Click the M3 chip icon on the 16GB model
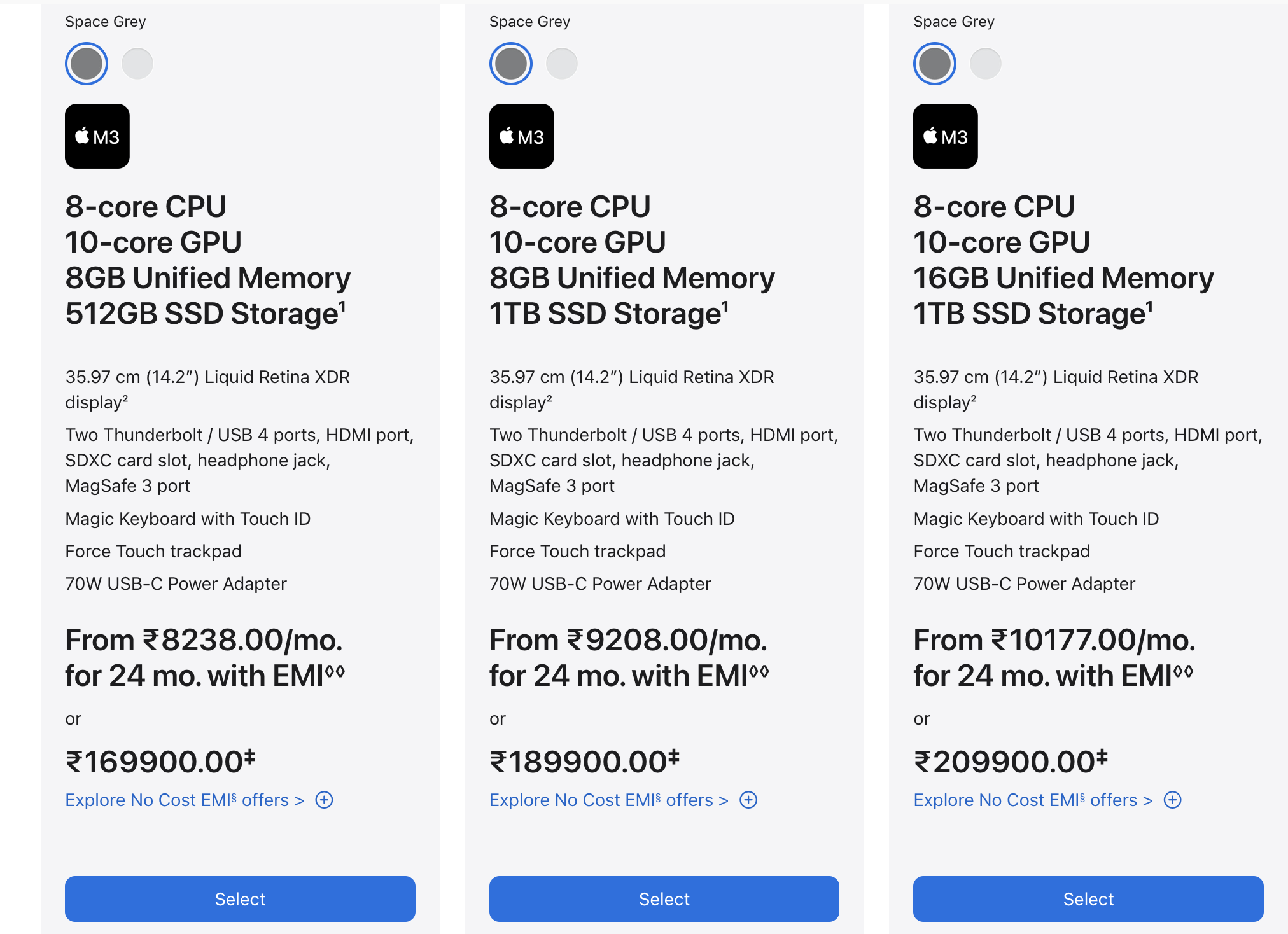 point(945,136)
